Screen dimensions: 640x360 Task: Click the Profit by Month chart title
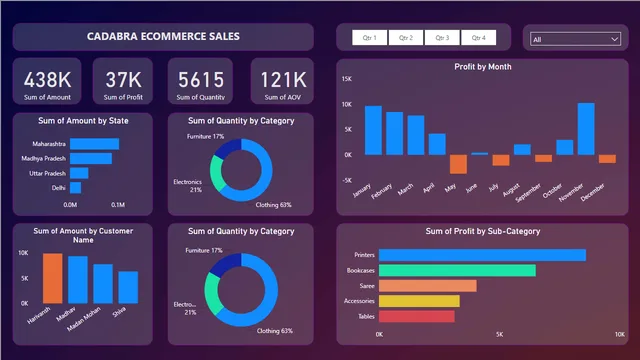tap(482, 67)
